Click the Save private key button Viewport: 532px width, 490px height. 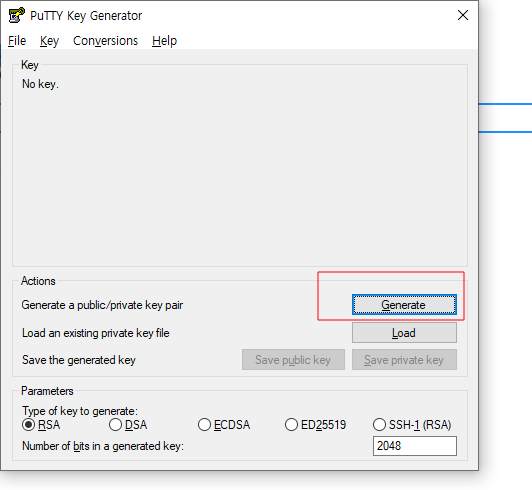tap(404, 360)
